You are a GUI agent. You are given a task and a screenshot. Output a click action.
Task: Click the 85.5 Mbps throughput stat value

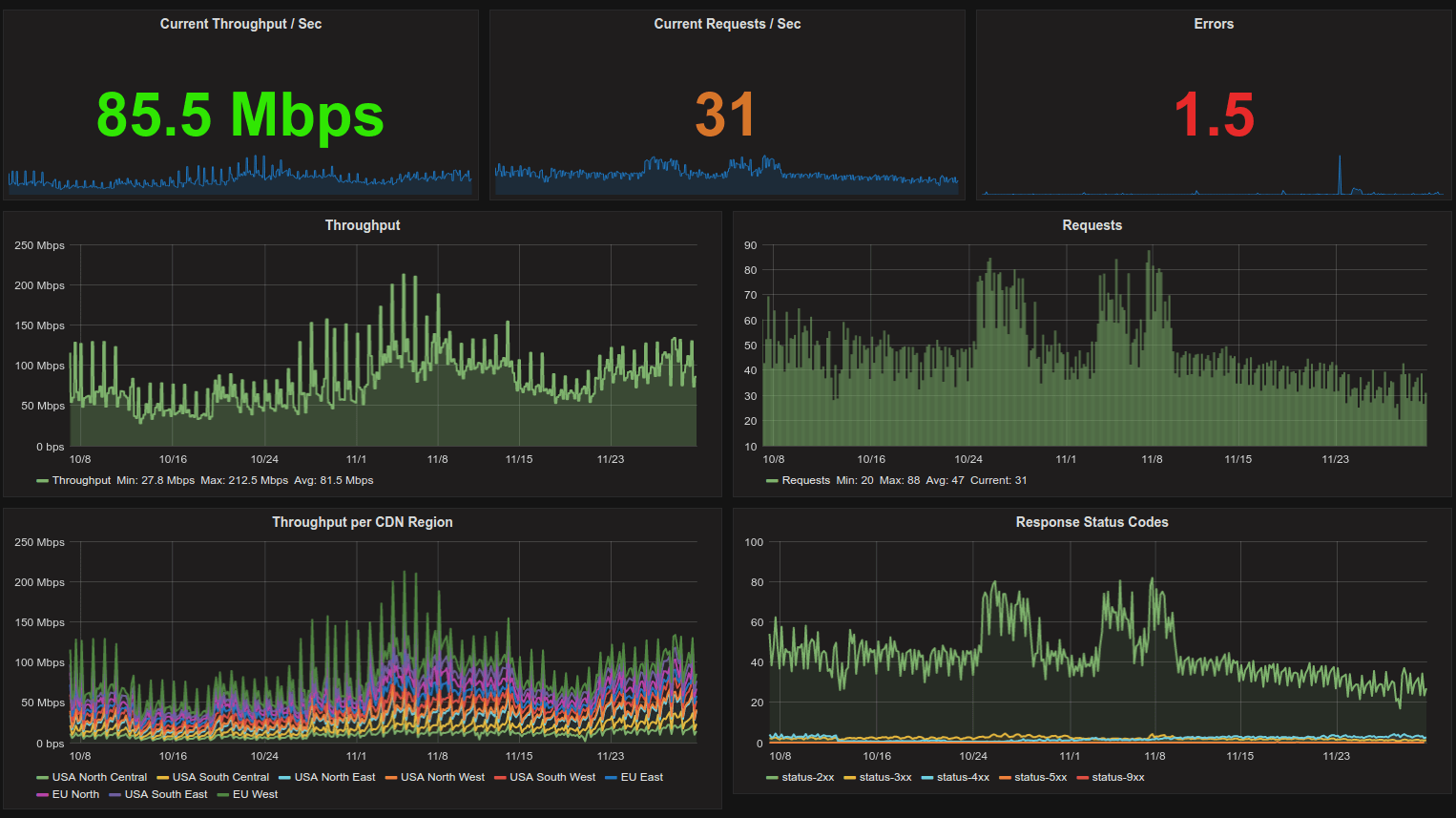(240, 115)
